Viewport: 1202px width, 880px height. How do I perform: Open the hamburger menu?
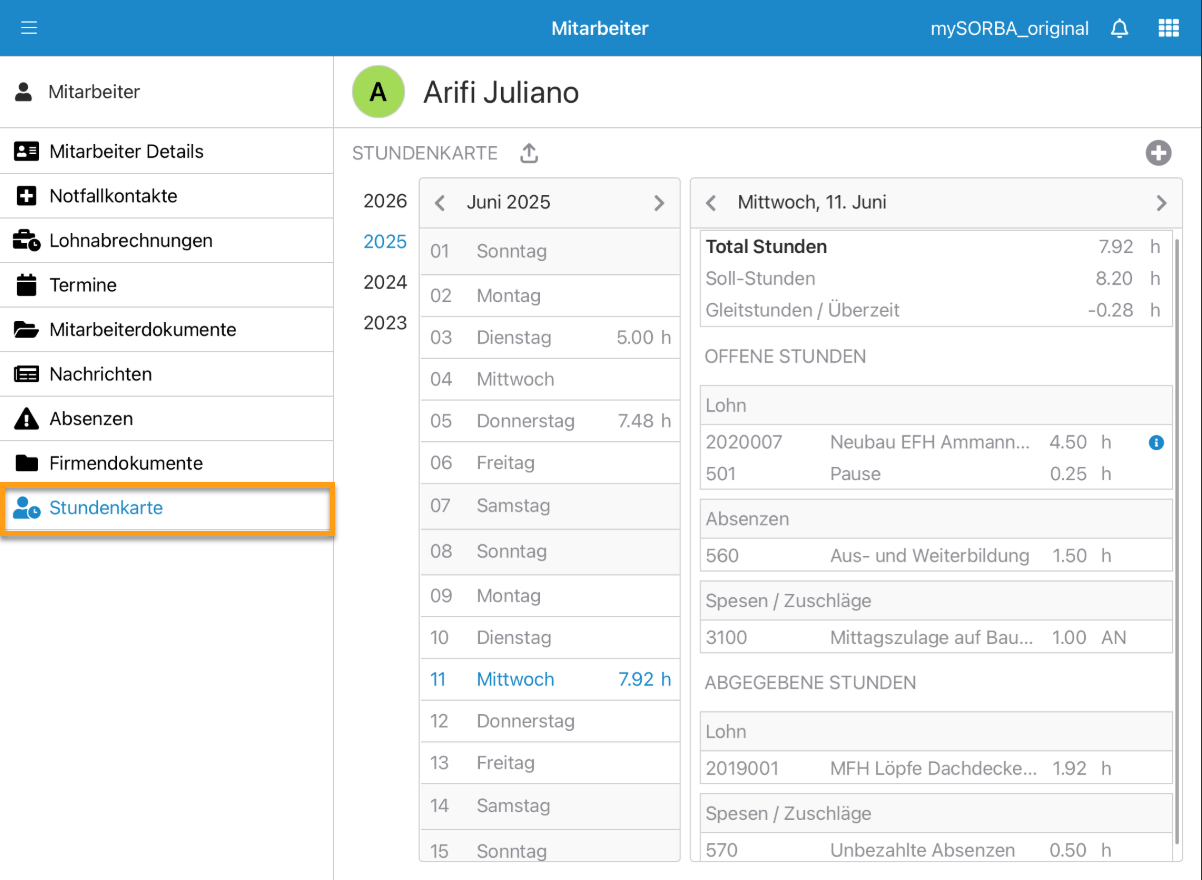click(x=29, y=28)
